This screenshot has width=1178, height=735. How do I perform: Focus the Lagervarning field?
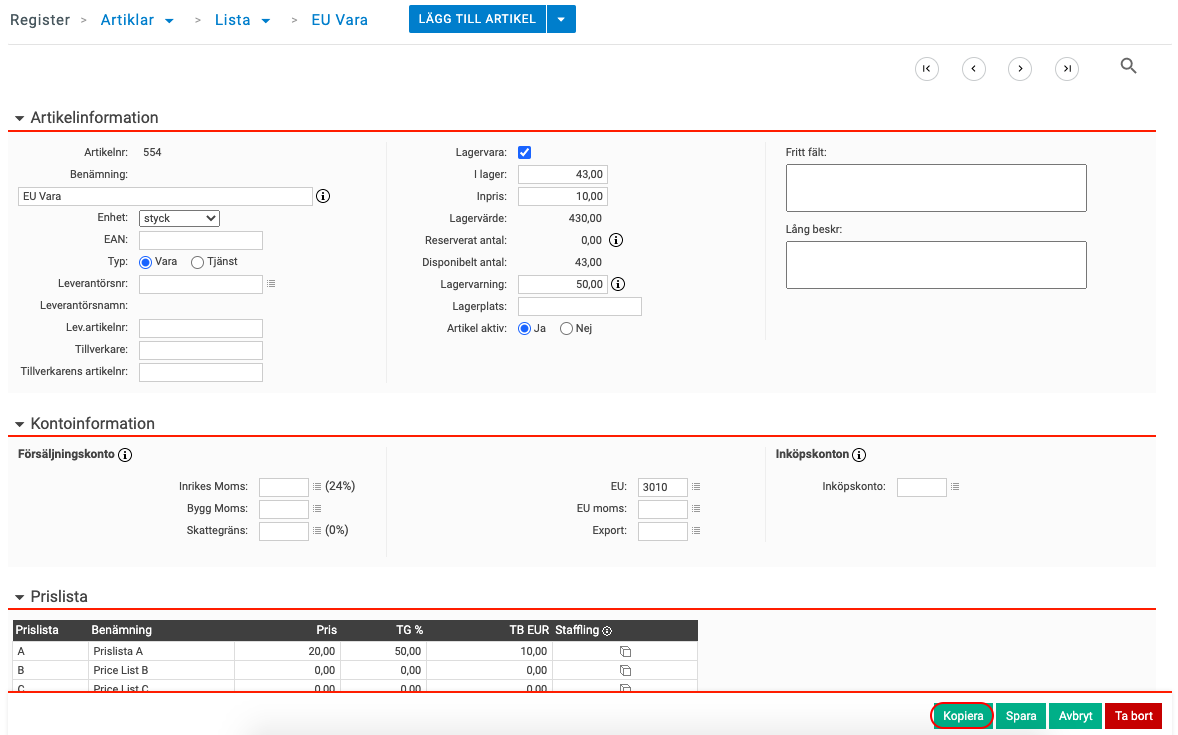tap(563, 284)
